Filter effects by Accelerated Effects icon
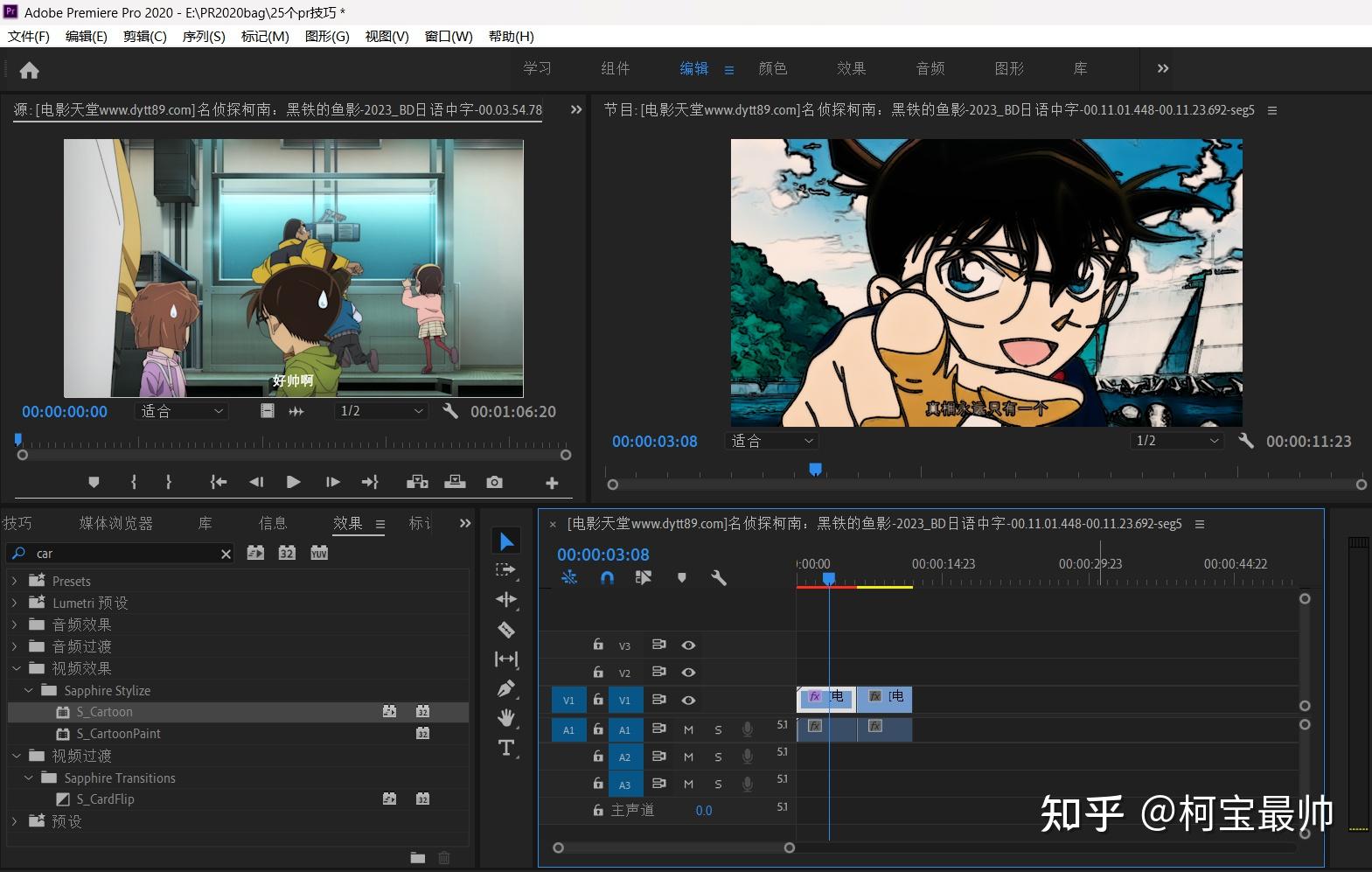This screenshot has height=872, width=1372. (x=255, y=553)
